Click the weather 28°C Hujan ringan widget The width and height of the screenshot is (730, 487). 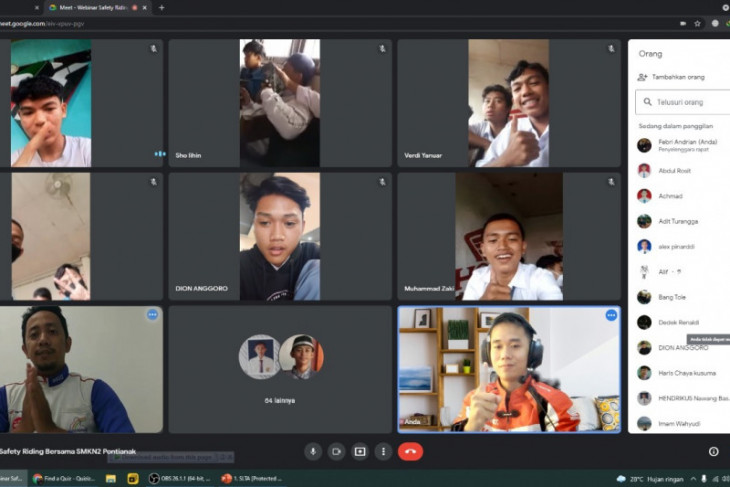click(649, 479)
